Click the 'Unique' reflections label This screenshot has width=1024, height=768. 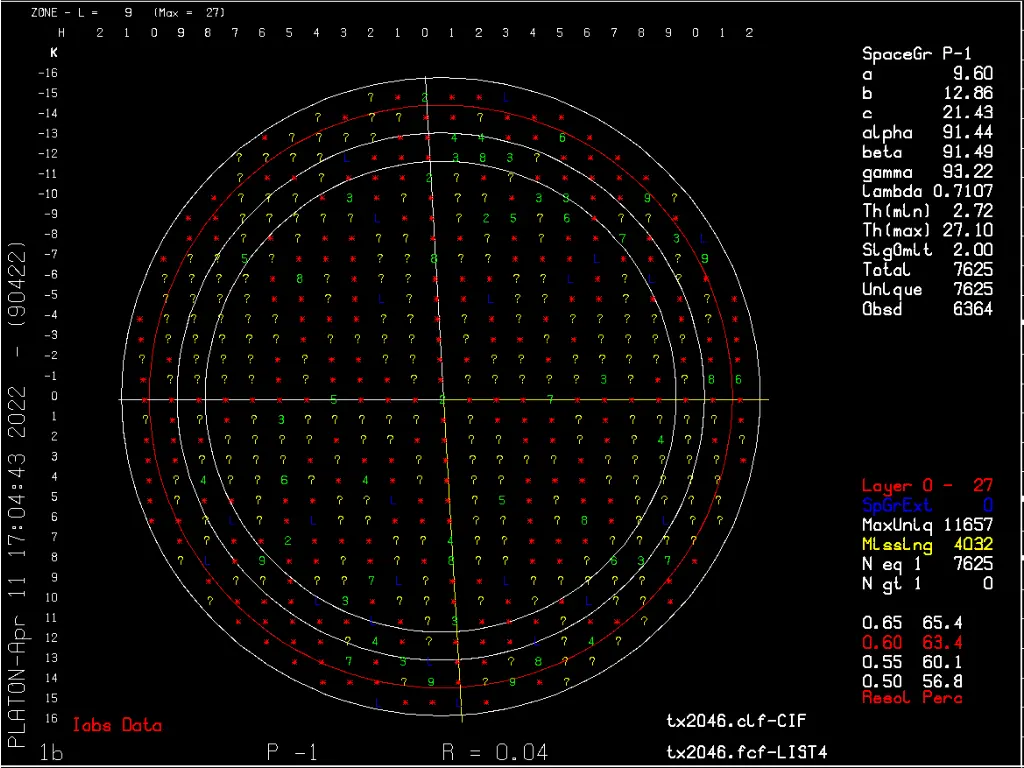[892, 289]
